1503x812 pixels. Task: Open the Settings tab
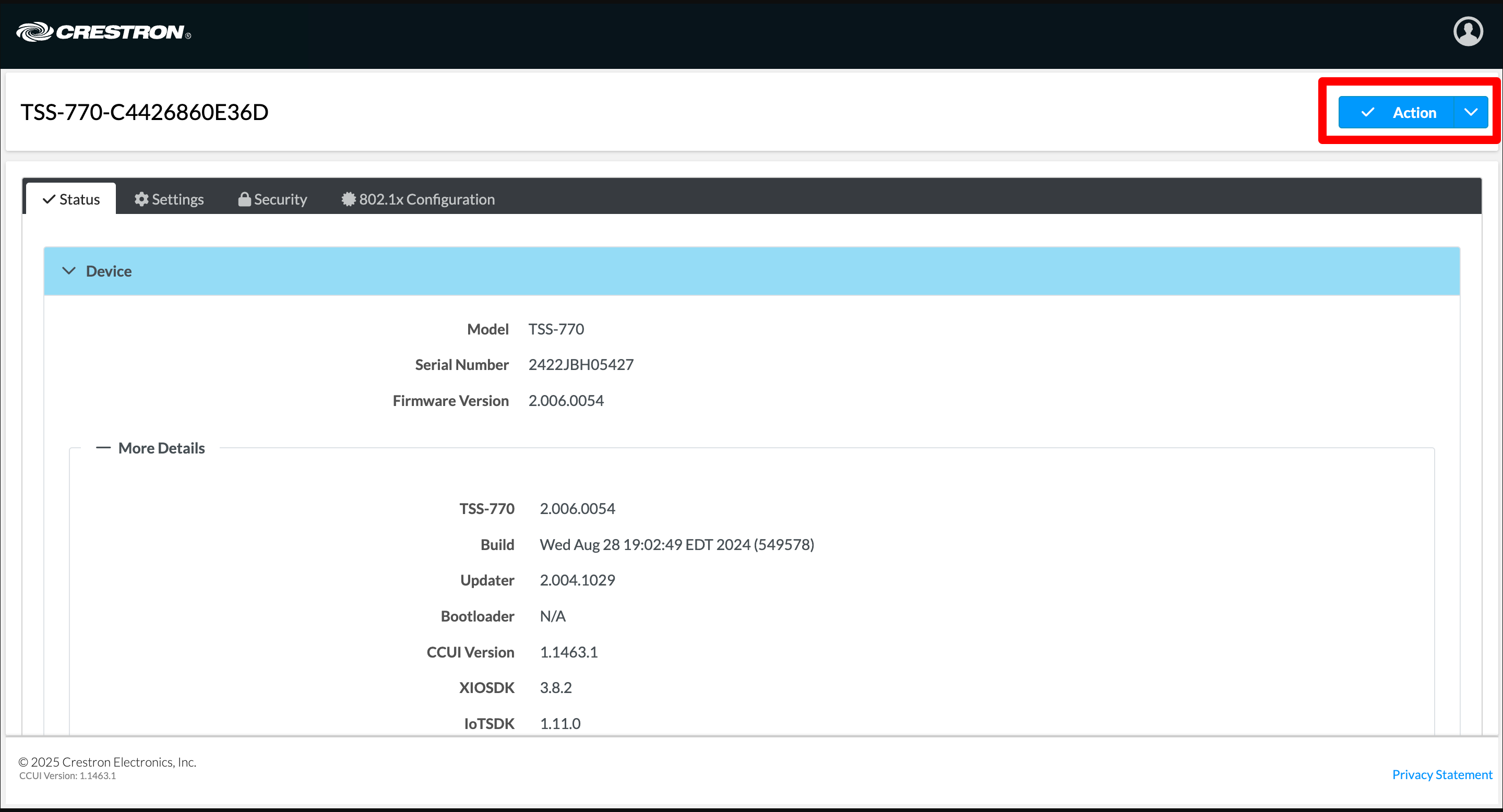coord(169,199)
